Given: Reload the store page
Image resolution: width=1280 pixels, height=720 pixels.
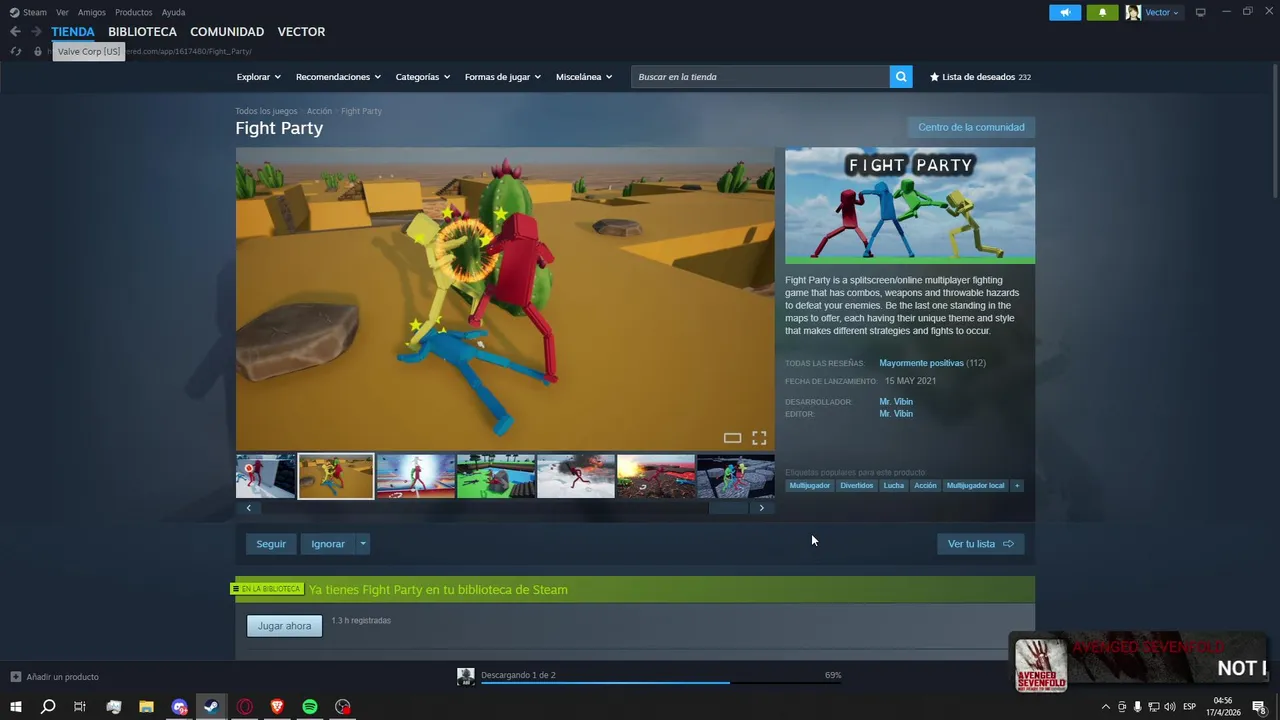Looking at the screenshot, I should point(15,51).
